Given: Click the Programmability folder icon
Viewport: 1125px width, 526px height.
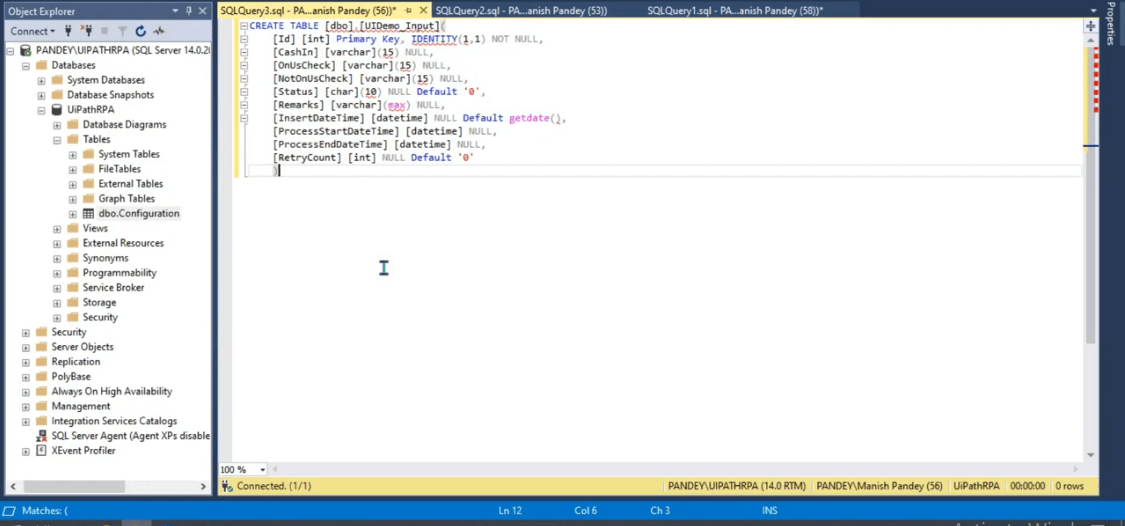Looking at the screenshot, I should [72, 273].
